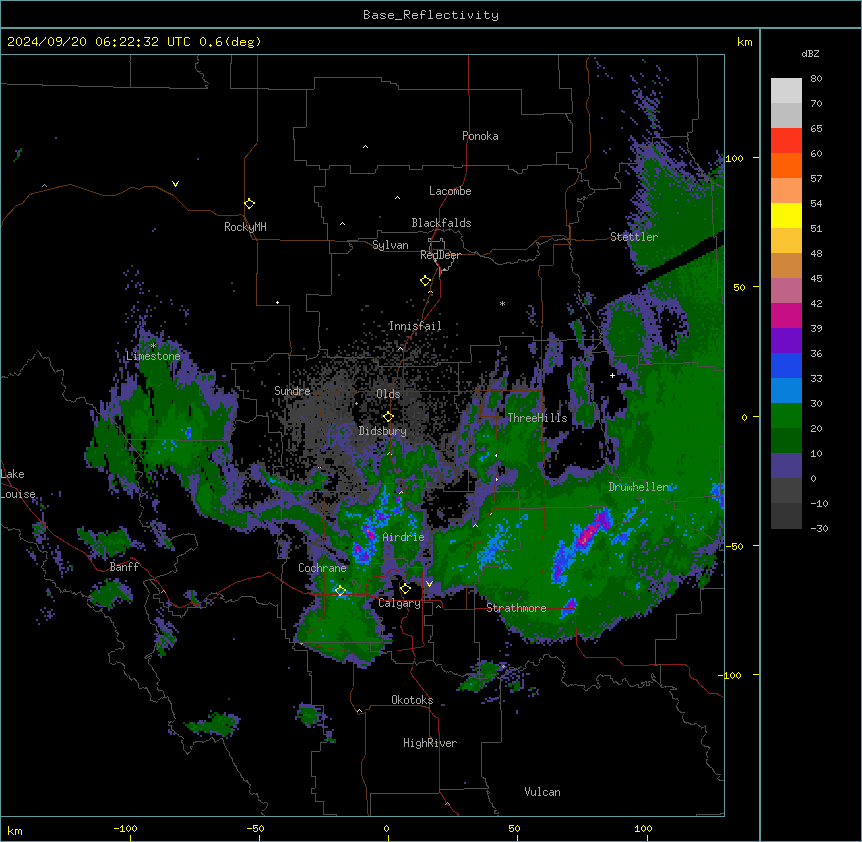Pick the slate-blue 0-10 dBZ legend swatch
This screenshot has height=842, width=862.
click(x=786, y=466)
